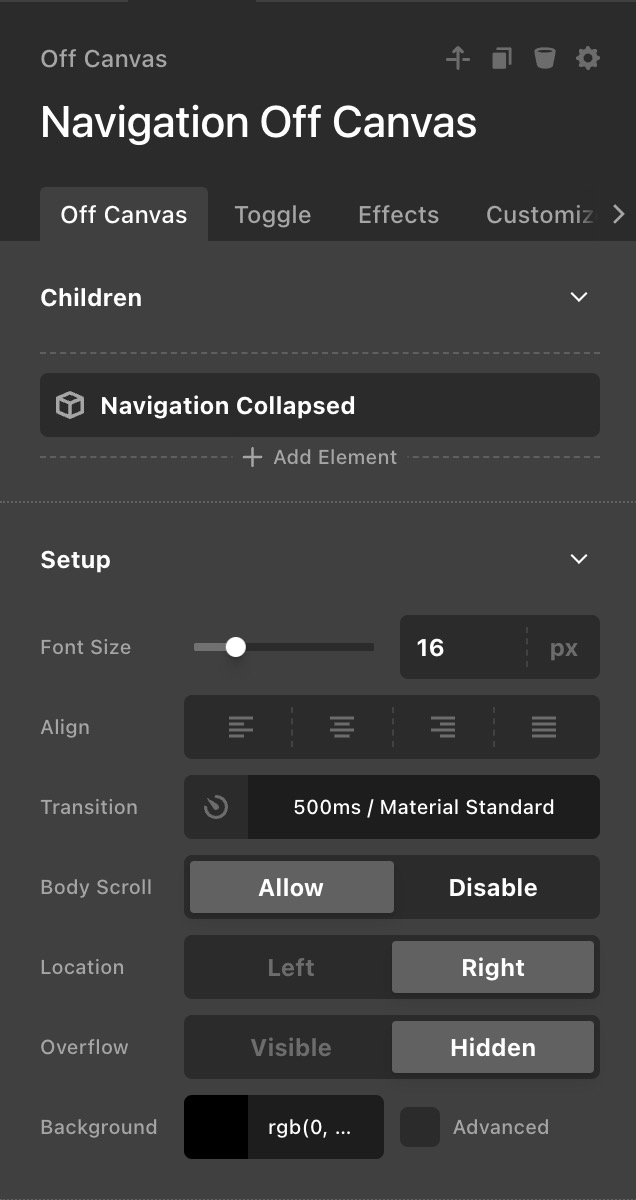Select left text alignment icon
Image resolution: width=636 pixels, height=1200 pixels.
[x=240, y=727]
